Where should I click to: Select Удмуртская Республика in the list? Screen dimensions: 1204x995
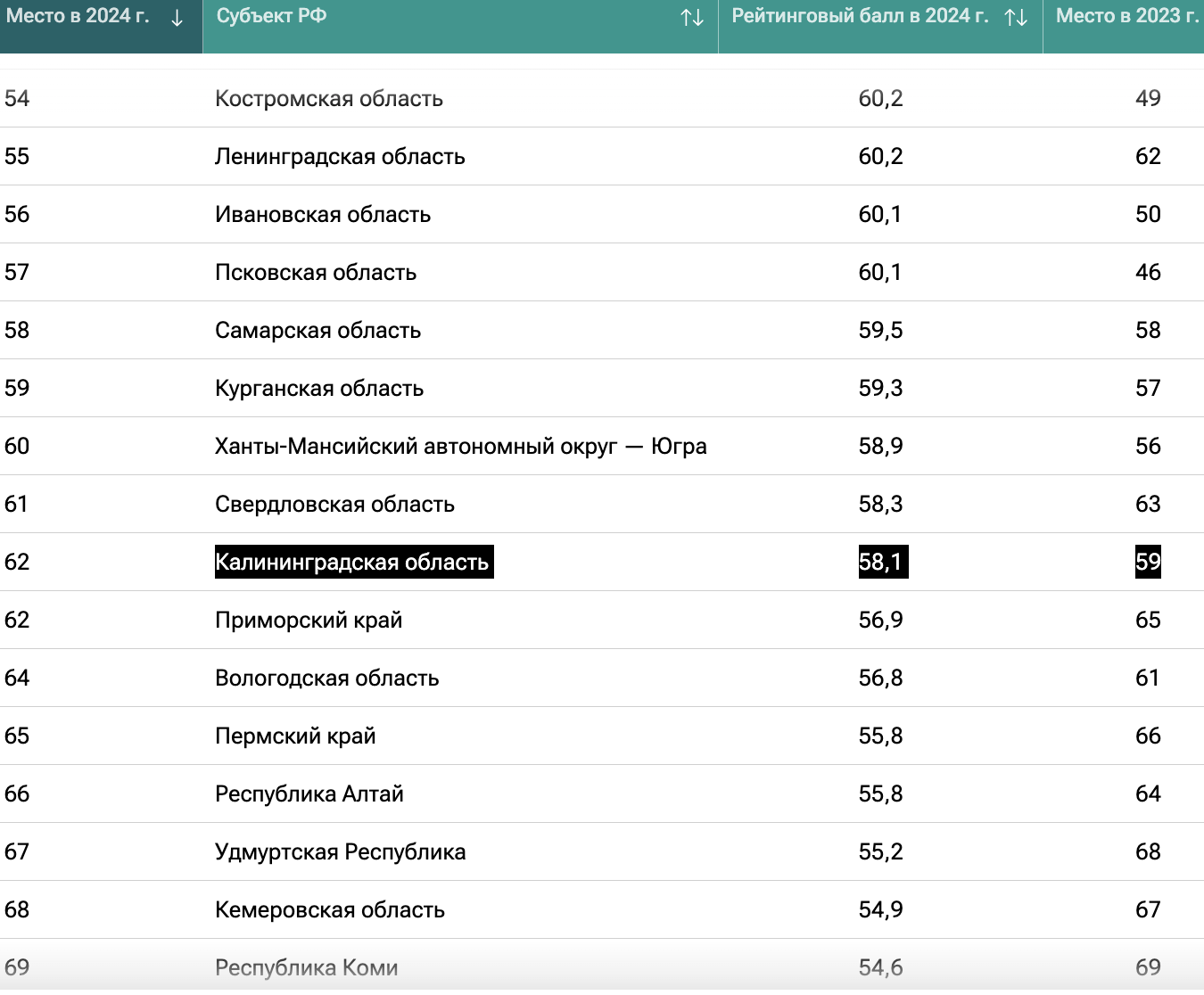point(340,851)
